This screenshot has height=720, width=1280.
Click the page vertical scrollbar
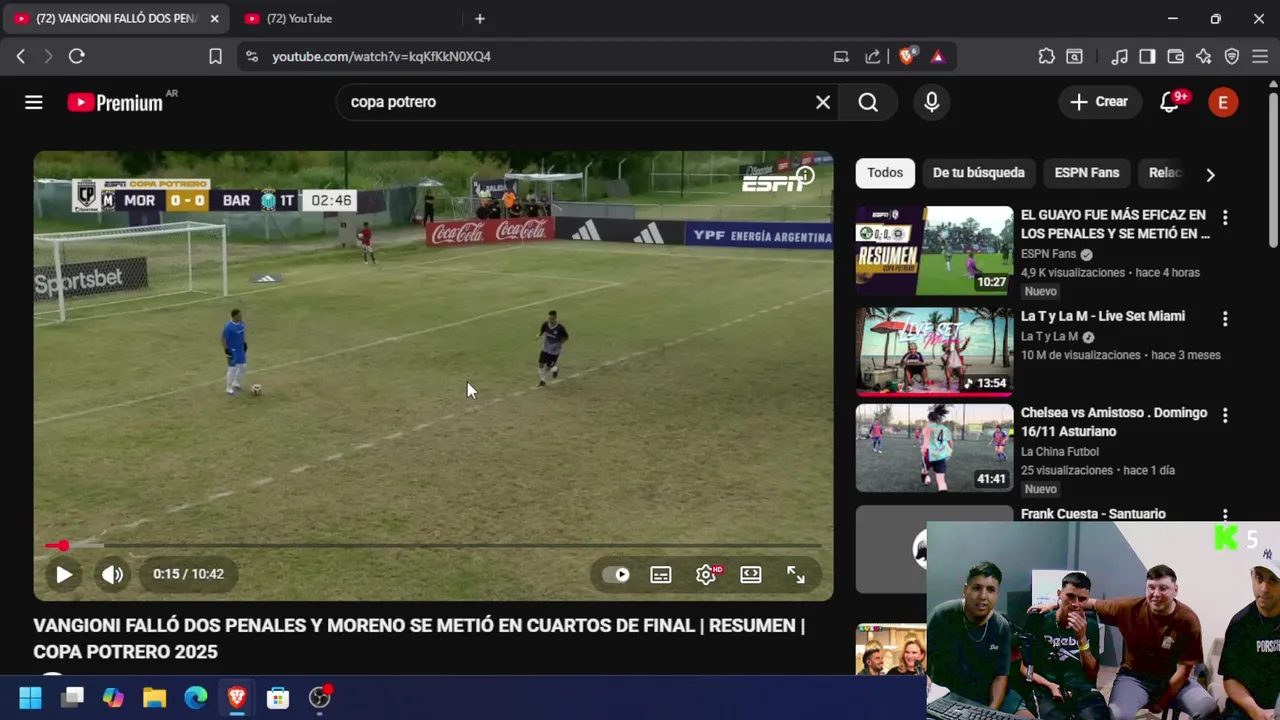[1273, 170]
